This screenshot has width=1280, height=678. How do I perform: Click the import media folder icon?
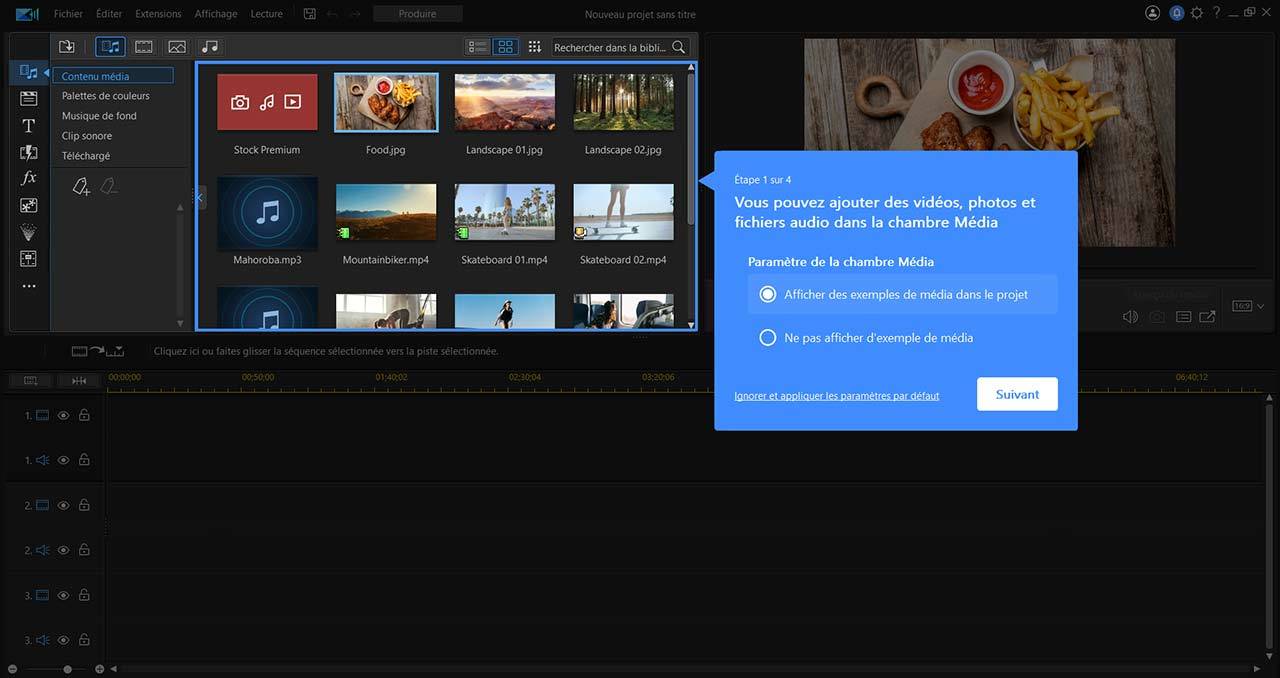[67, 47]
